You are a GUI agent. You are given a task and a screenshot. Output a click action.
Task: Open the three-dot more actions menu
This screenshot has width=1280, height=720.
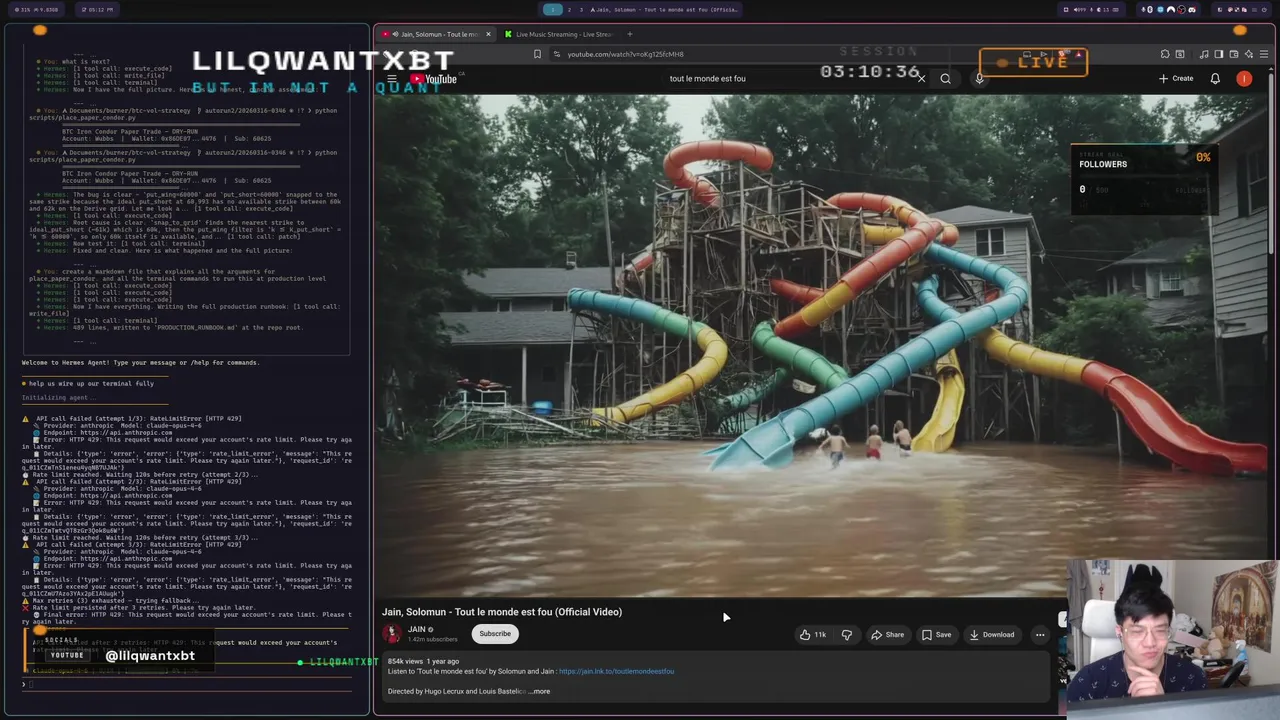click(1040, 634)
